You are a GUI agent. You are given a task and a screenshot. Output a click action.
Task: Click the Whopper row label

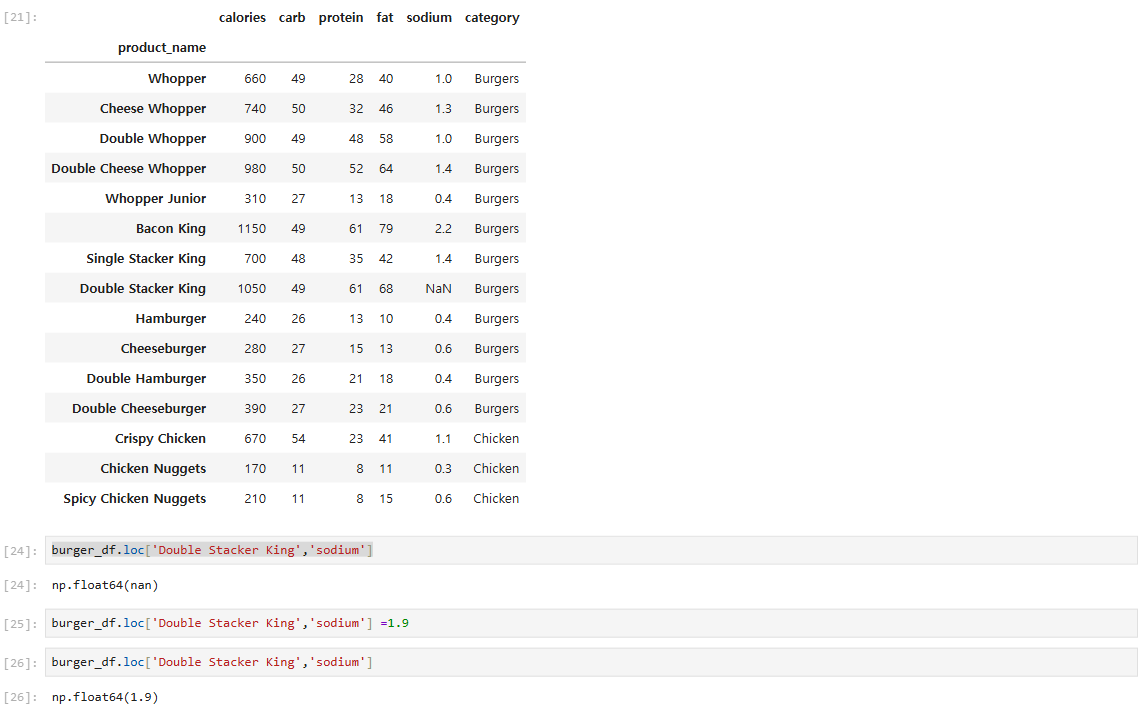click(x=177, y=78)
